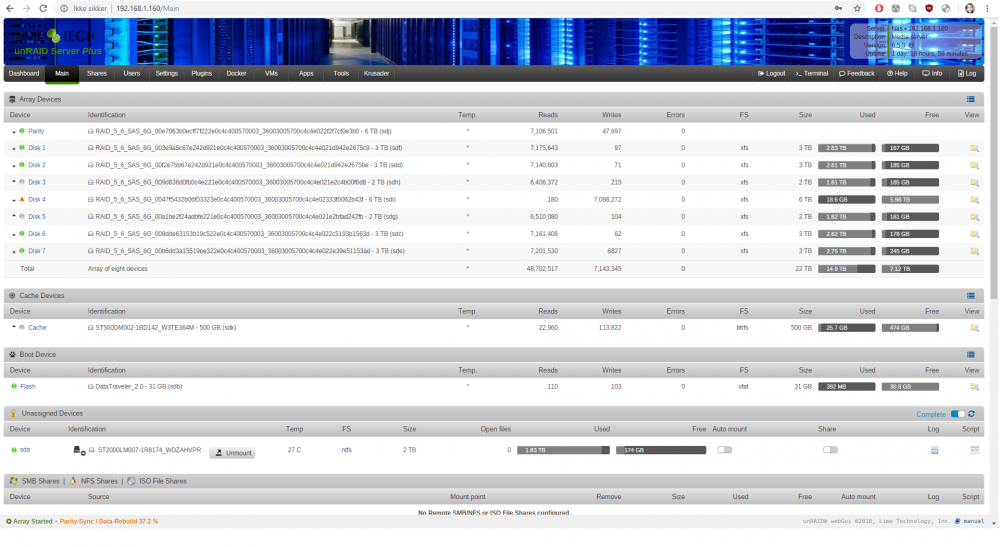
Task: Open Disk 1 settings link
Action: coord(37,148)
